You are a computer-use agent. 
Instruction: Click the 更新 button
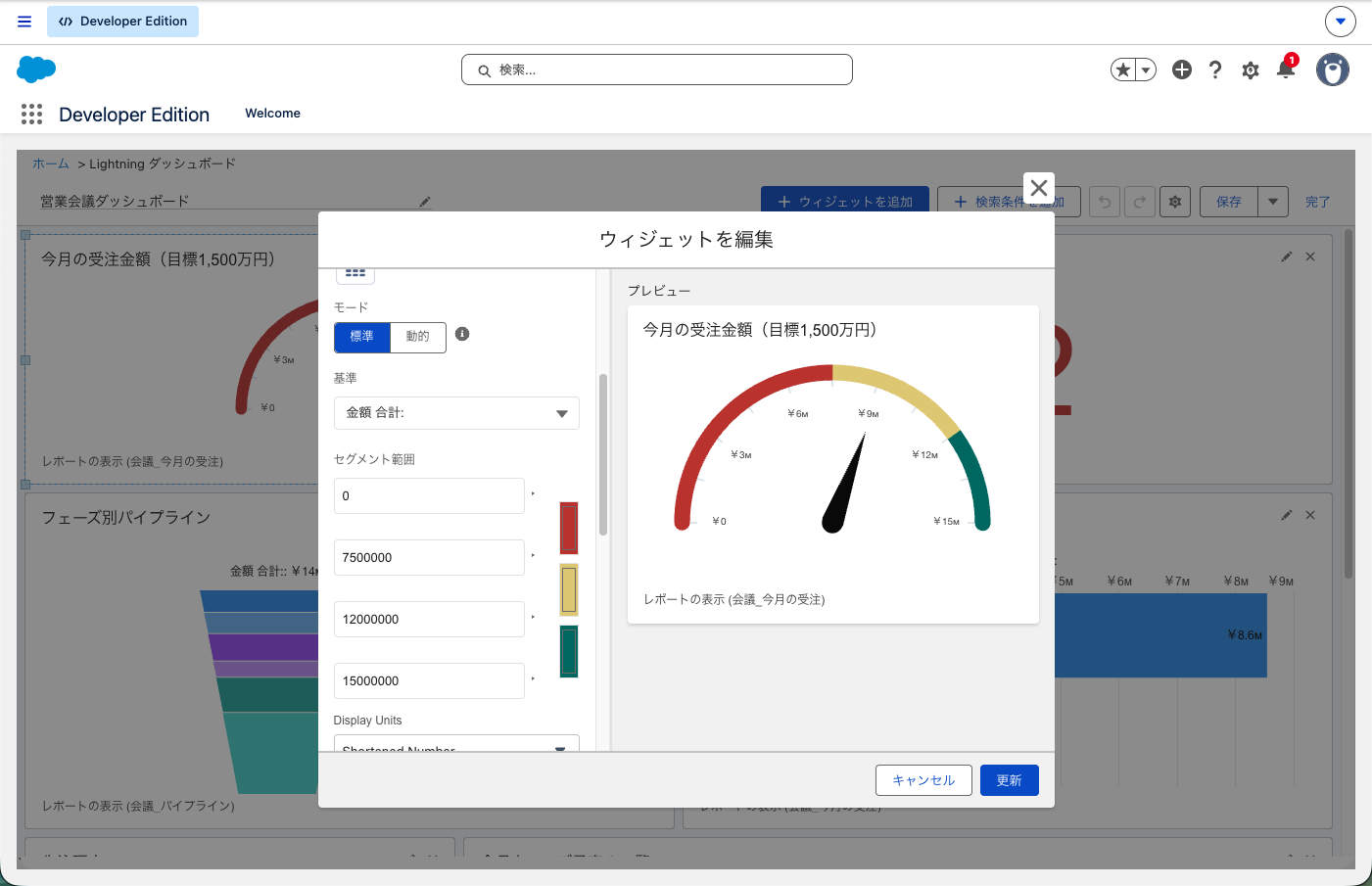coord(1010,780)
